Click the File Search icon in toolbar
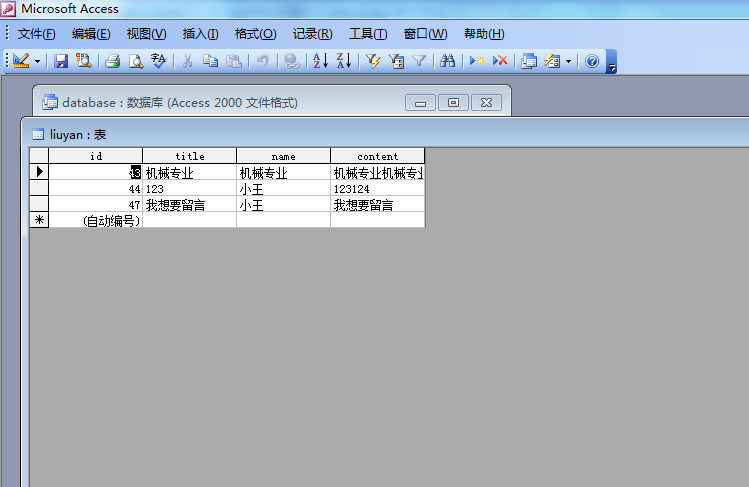This screenshot has height=487, width=749. [84, 61]
